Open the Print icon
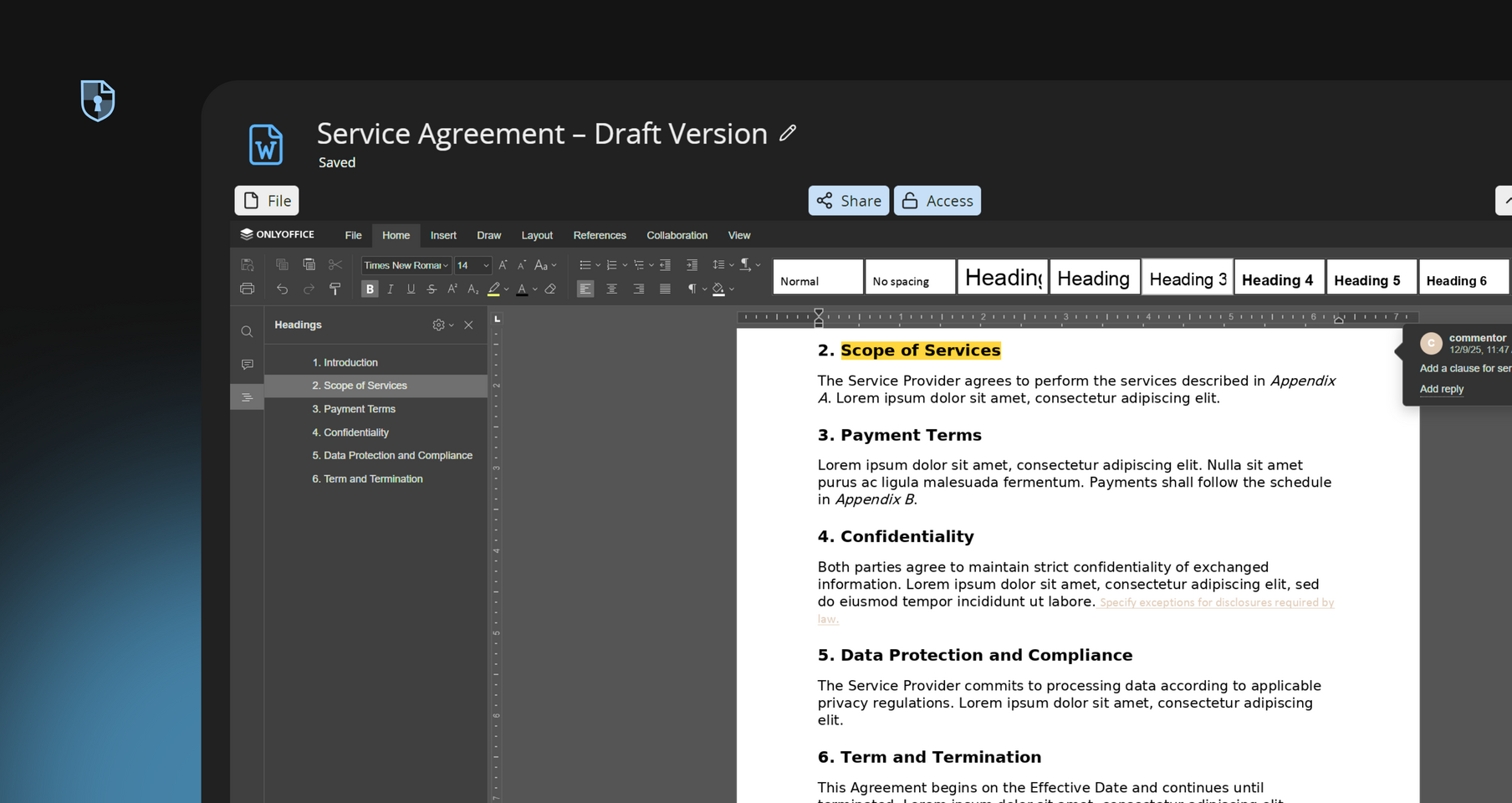Screen dimensions: 1512x803 (246, 289)
